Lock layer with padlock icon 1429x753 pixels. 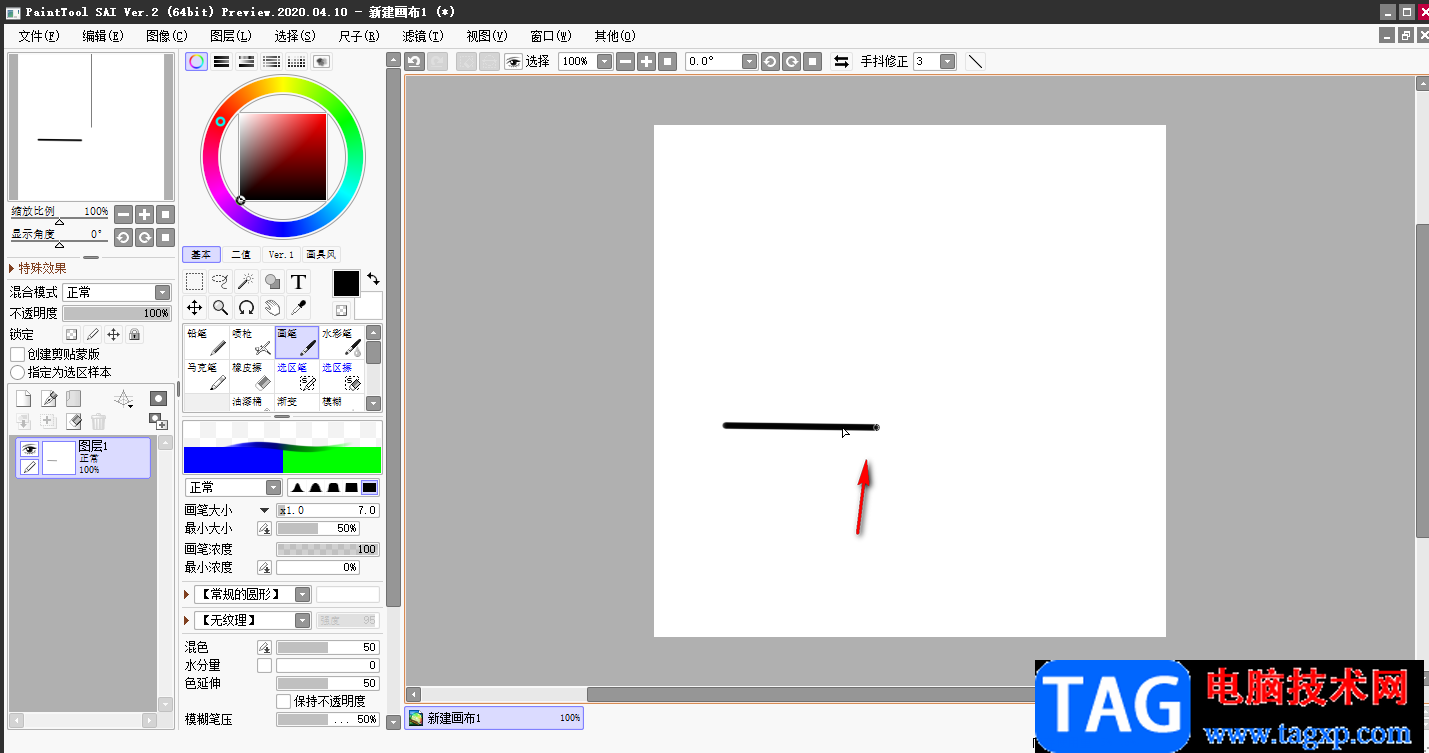tap(134, 335)
